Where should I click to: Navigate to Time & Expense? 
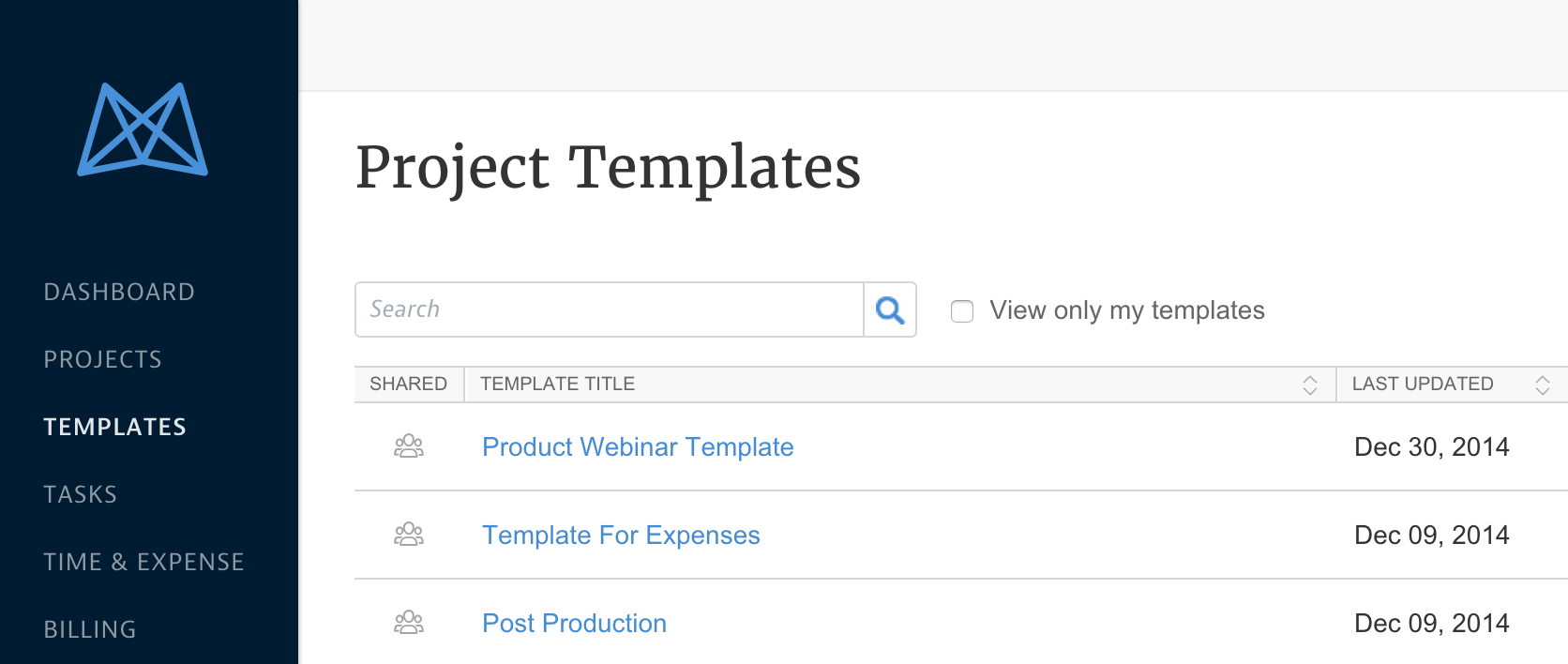tap(143, 562)
